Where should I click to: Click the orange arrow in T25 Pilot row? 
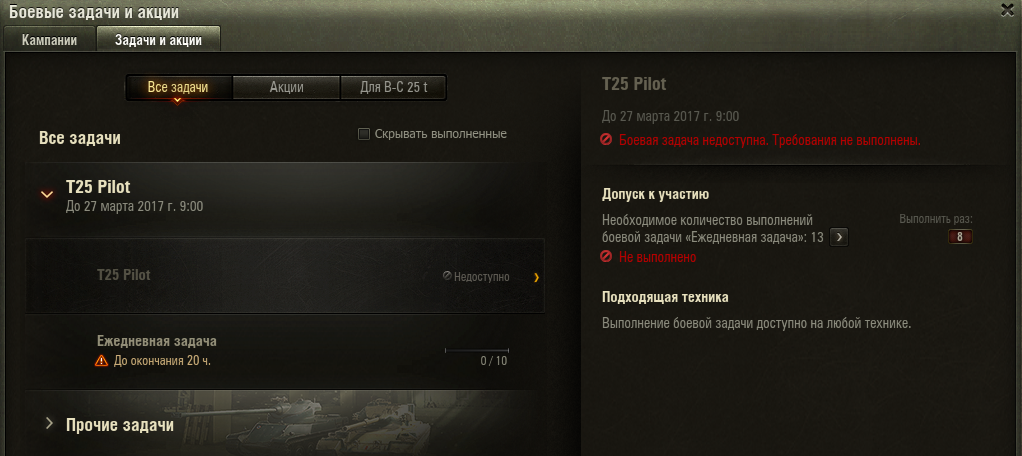pyautogui.click(x=536, y=278)
